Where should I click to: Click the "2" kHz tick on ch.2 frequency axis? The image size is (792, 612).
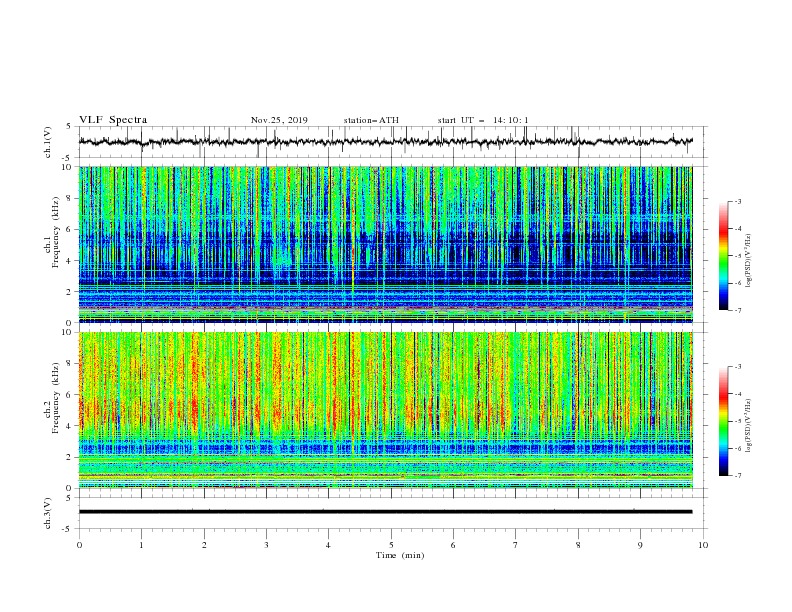point(70,457)
